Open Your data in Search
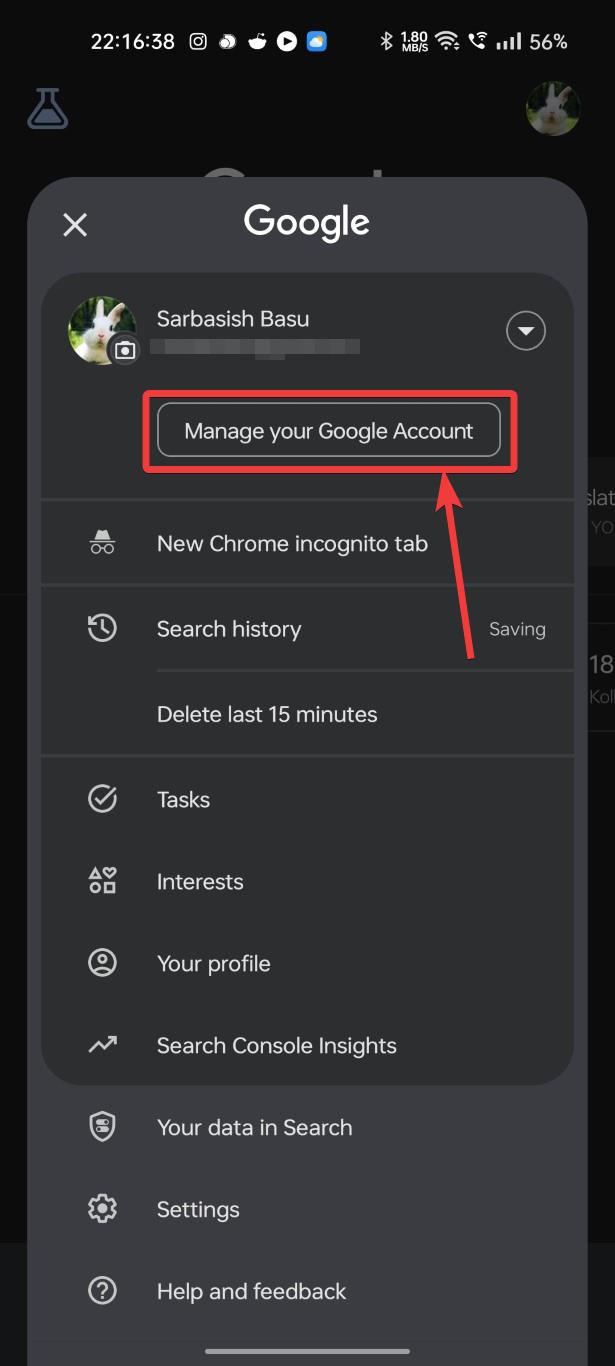 pos(307,1127)
